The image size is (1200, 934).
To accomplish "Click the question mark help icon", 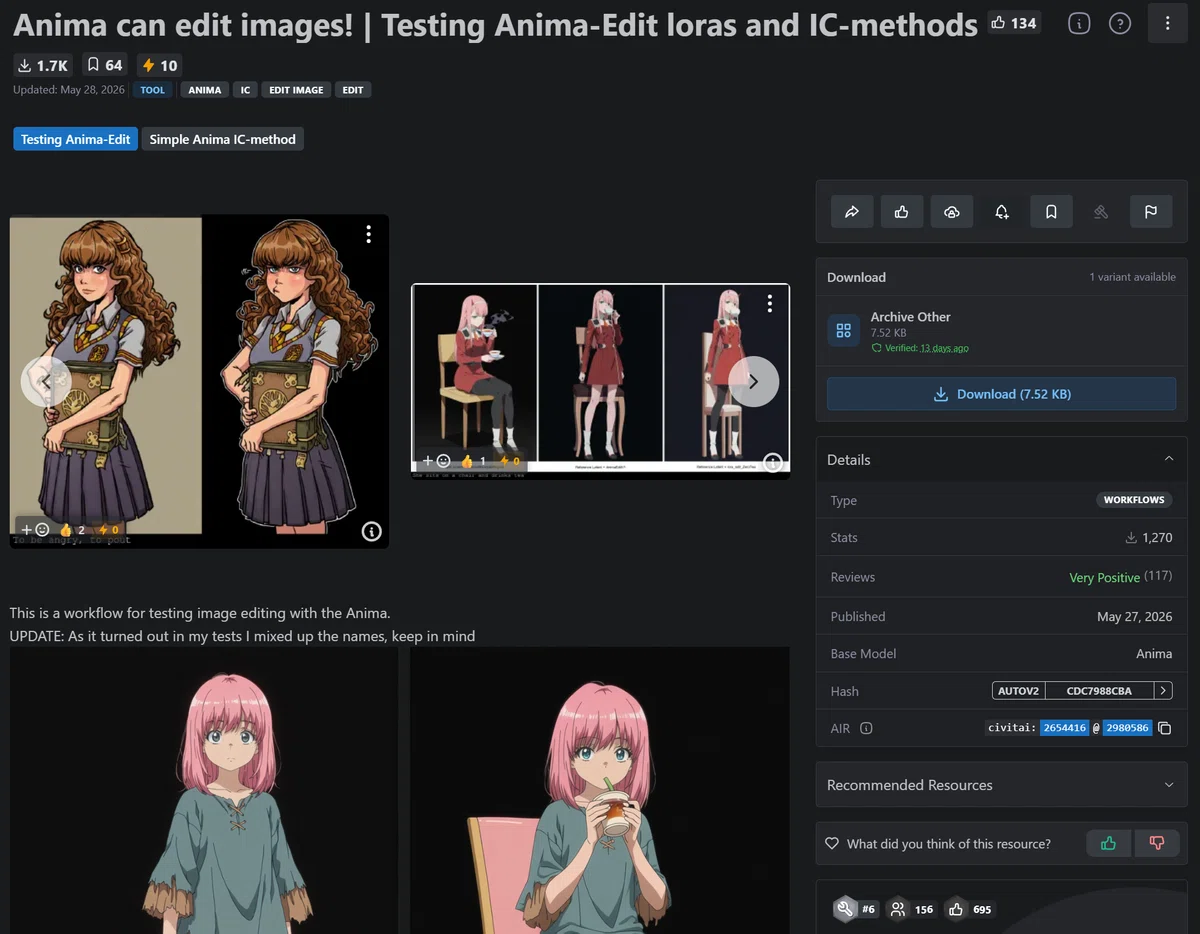I will click(1120, 24).
